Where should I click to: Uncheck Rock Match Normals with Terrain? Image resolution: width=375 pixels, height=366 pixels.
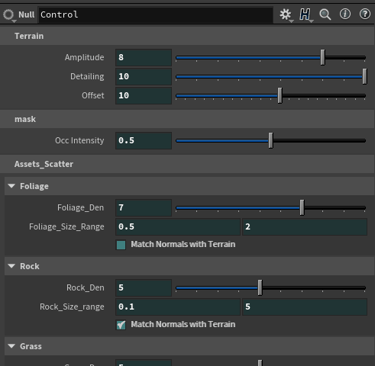point(121,325)
